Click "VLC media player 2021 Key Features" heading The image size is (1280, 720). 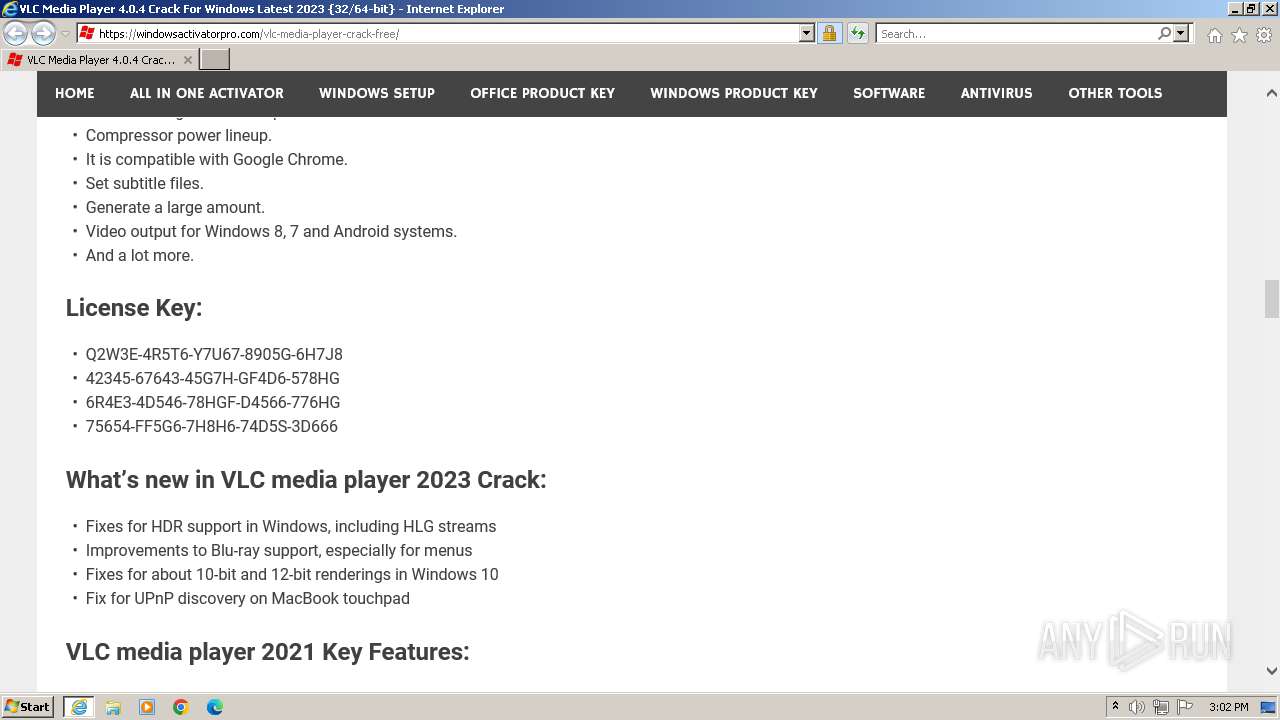(x=268, y=652)
